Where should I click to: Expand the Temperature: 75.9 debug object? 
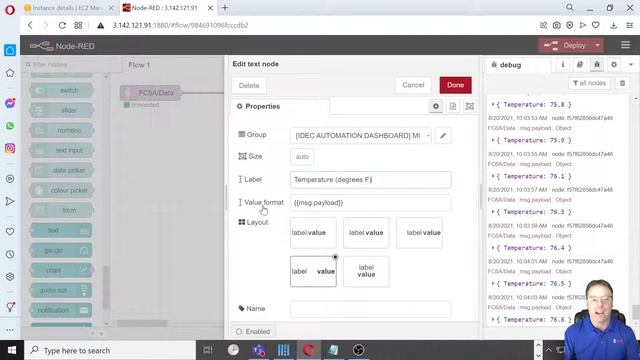coord(493,140)
